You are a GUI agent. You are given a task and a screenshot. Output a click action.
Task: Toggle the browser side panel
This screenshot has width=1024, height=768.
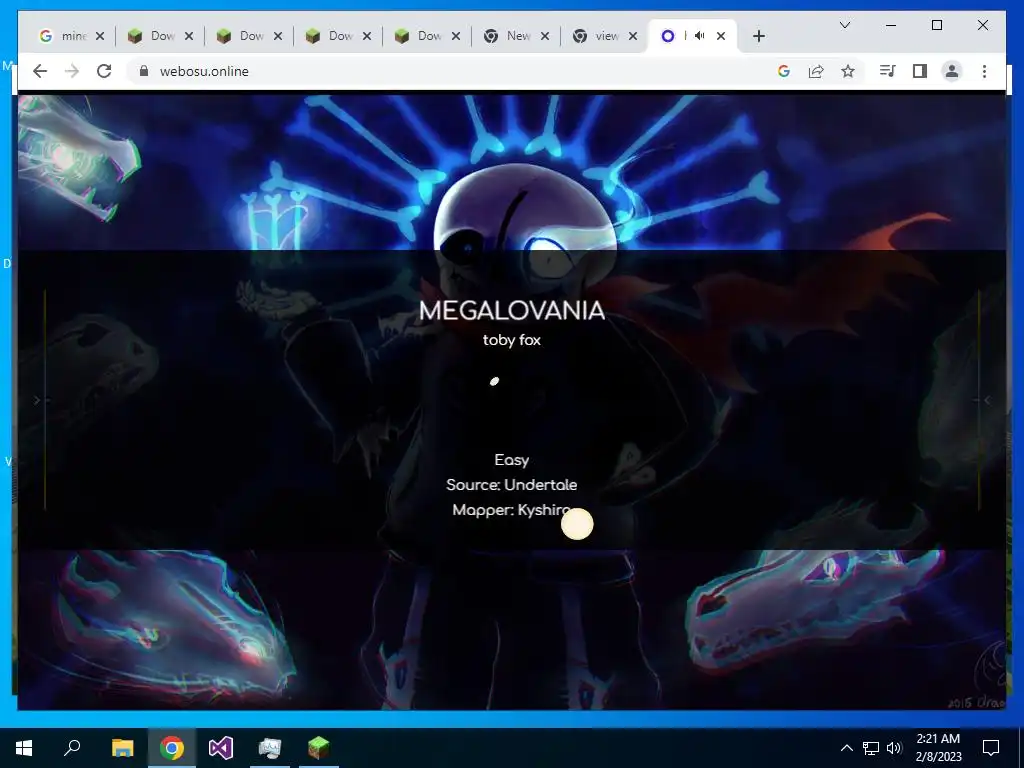click(920, 71)
